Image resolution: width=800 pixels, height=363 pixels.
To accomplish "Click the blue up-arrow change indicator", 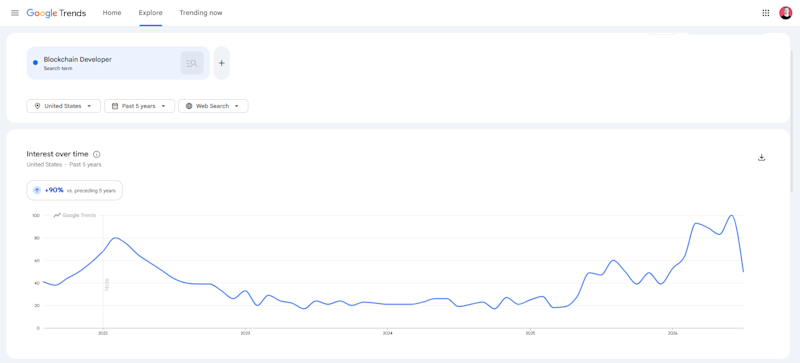I will click(37, 190).
